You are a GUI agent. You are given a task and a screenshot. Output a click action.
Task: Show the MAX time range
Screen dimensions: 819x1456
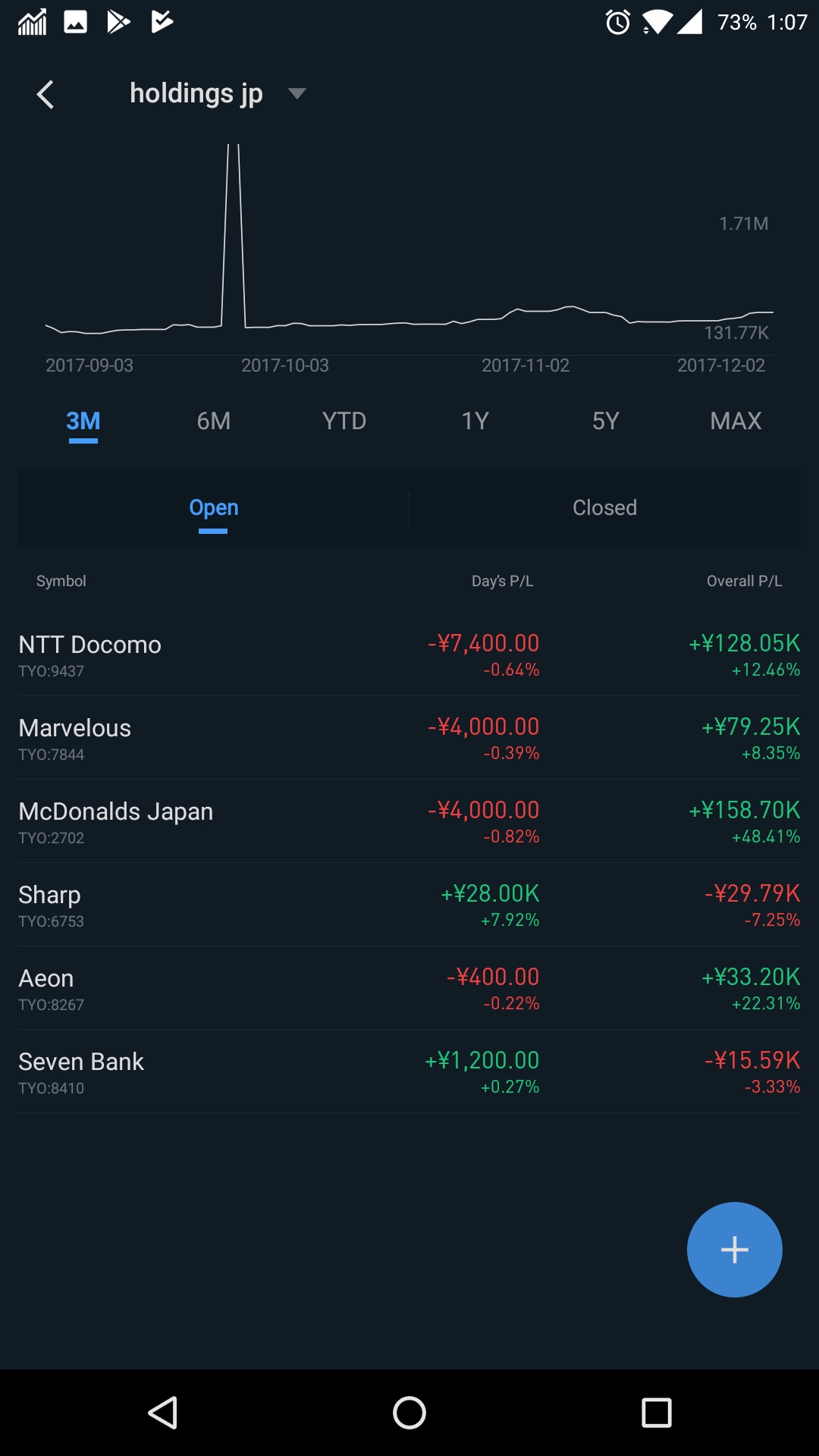736,422
